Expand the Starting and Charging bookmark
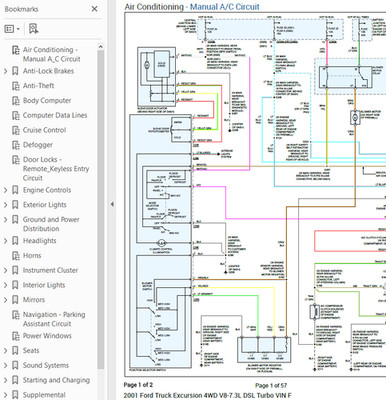Viewport: 386px width, 400px height. point(5,380)
